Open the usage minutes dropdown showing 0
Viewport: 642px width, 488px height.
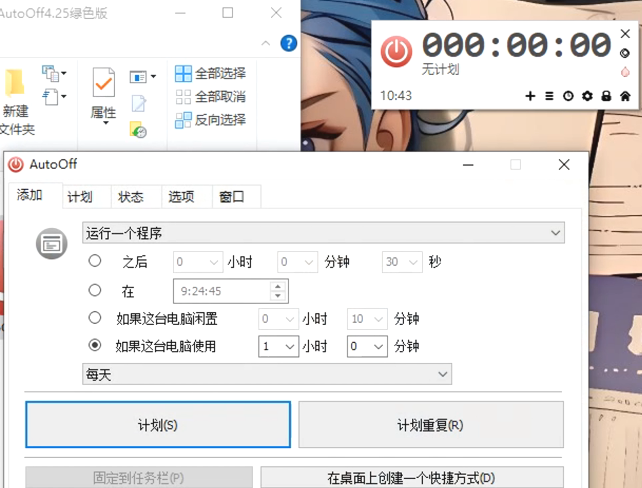click(367, 346)
